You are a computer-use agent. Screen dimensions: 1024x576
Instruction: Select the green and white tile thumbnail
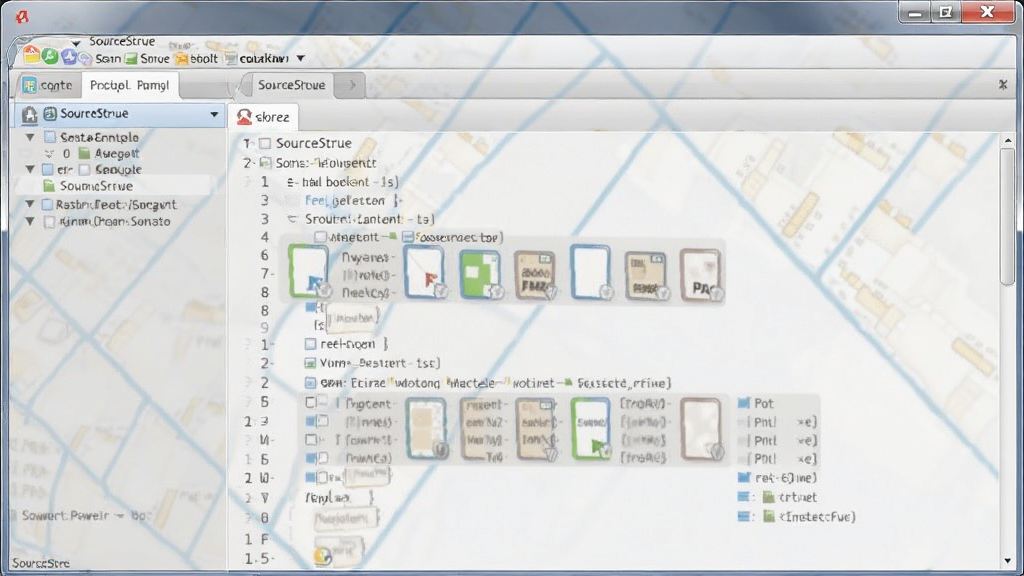tap(480, 275)
